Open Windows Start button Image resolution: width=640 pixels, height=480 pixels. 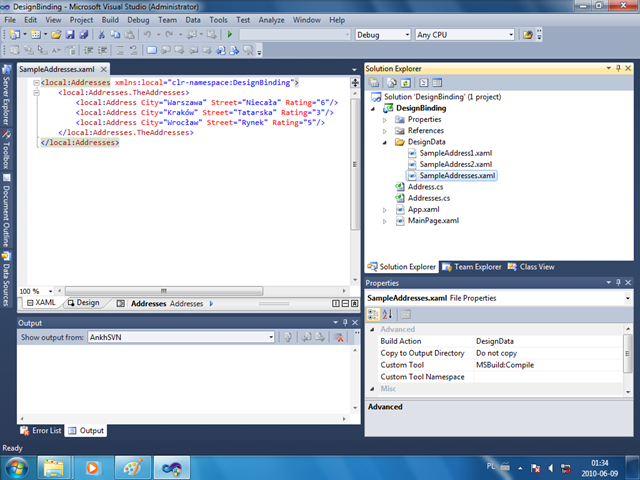click(16, 468)
